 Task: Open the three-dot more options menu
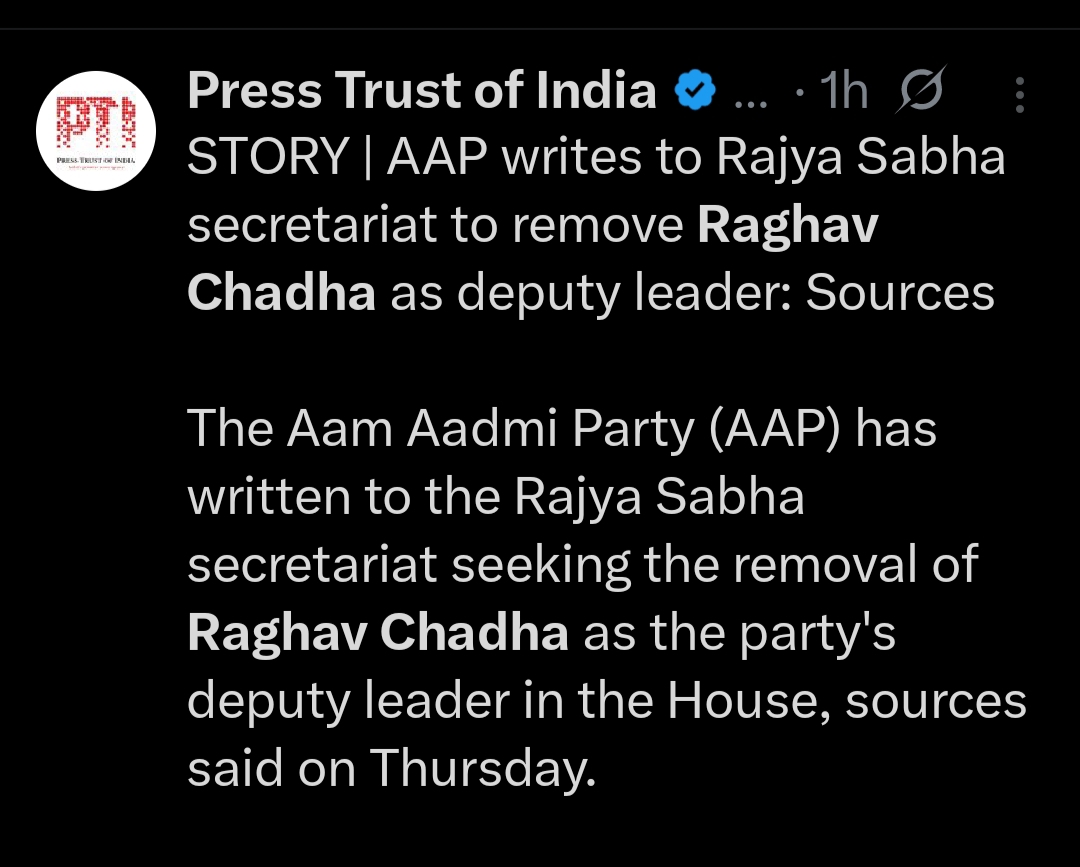(x=1019, y=94)
